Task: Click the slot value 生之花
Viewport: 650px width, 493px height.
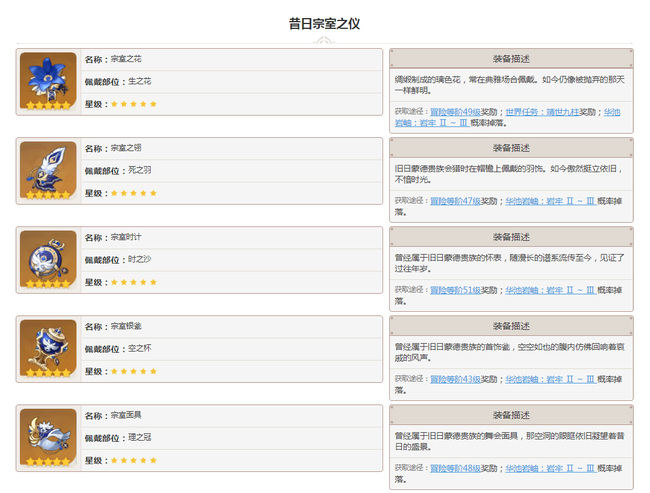Action: pos(140,81)
